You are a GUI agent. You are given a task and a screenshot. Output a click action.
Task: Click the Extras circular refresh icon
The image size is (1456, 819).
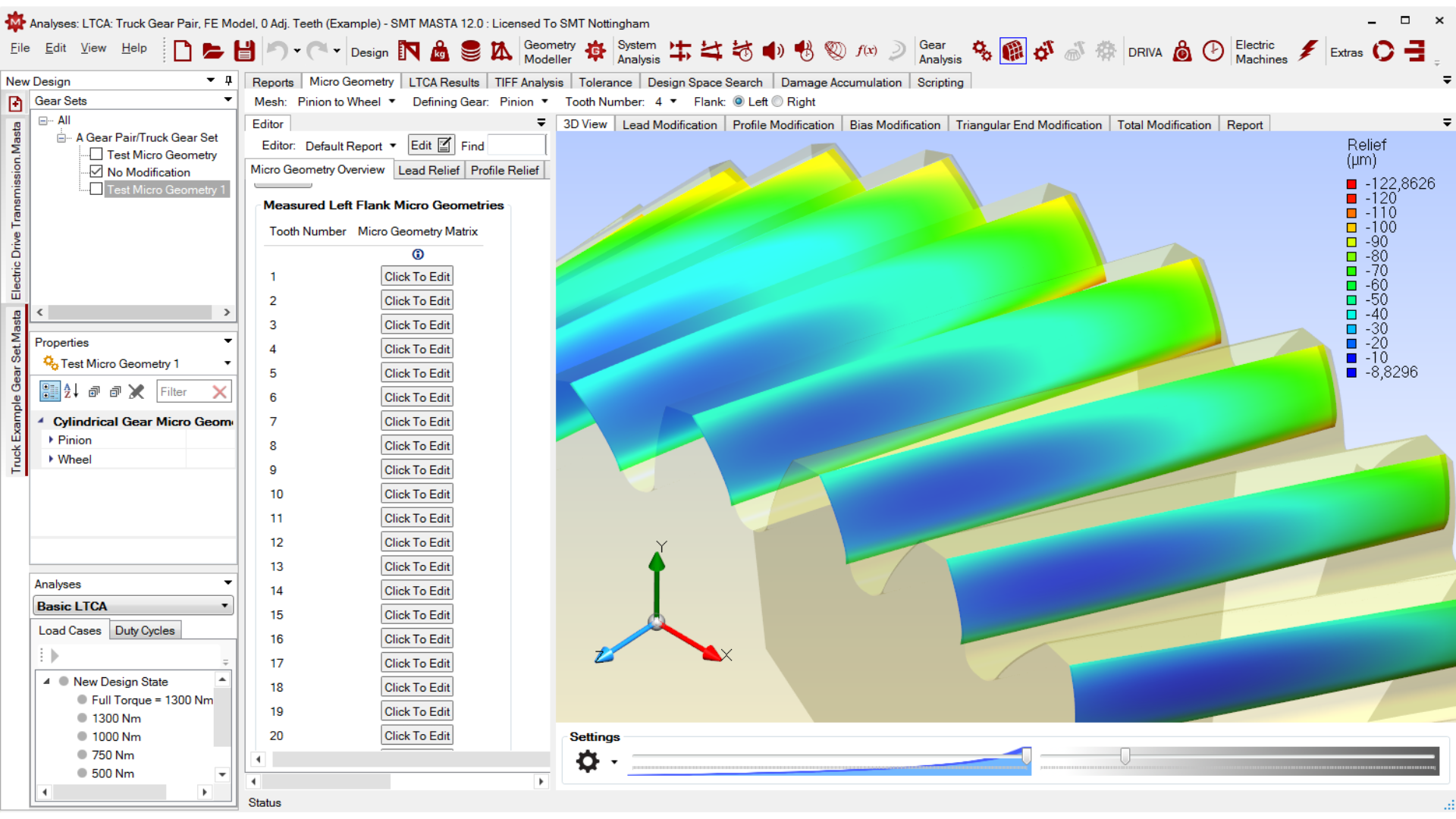(1383, 52)
